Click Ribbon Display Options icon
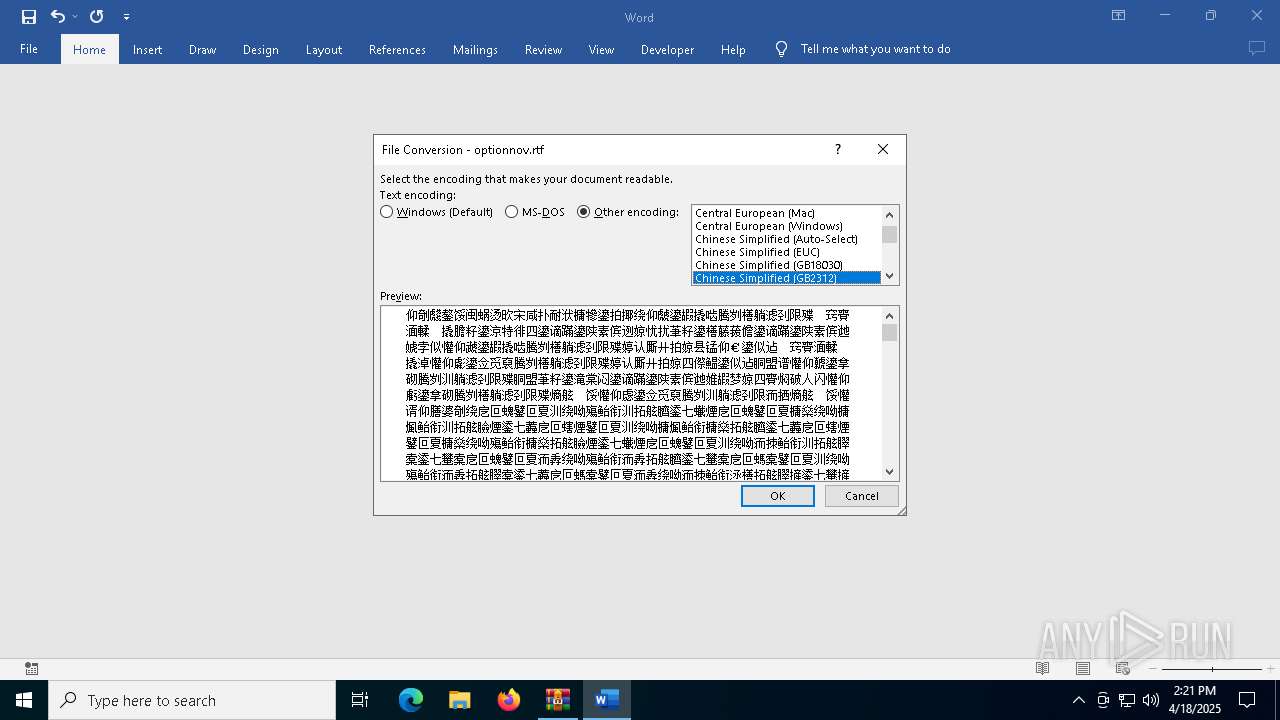The height and width of the screenshot is (720, 1280). pos(1119,15)
